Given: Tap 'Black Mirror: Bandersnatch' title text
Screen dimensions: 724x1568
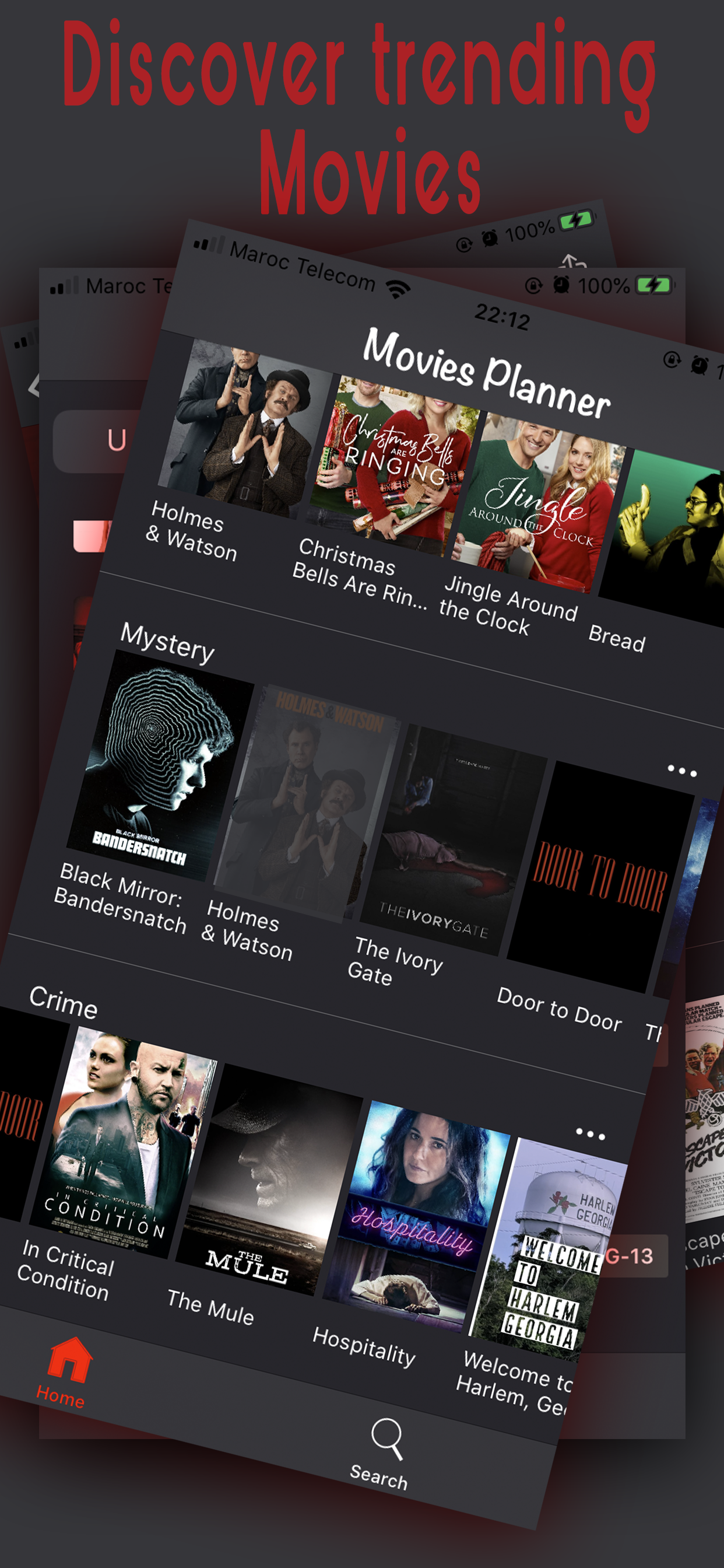Looking at the screenshot, I should [x=120, y=898].
